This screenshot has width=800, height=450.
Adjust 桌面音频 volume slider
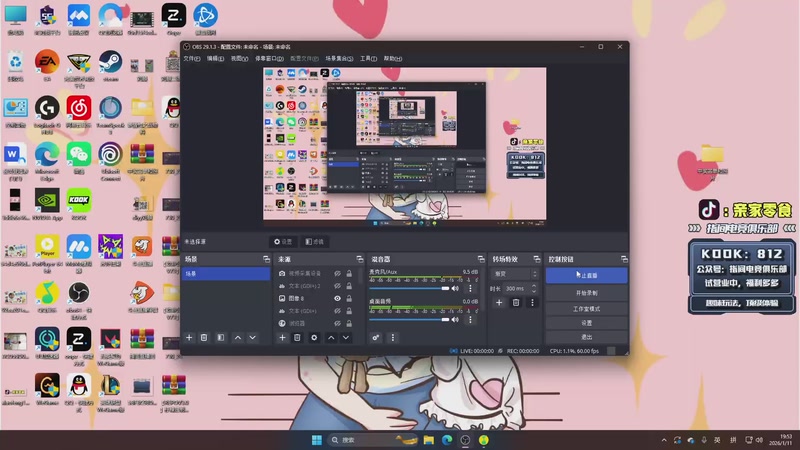click(409, 320)
